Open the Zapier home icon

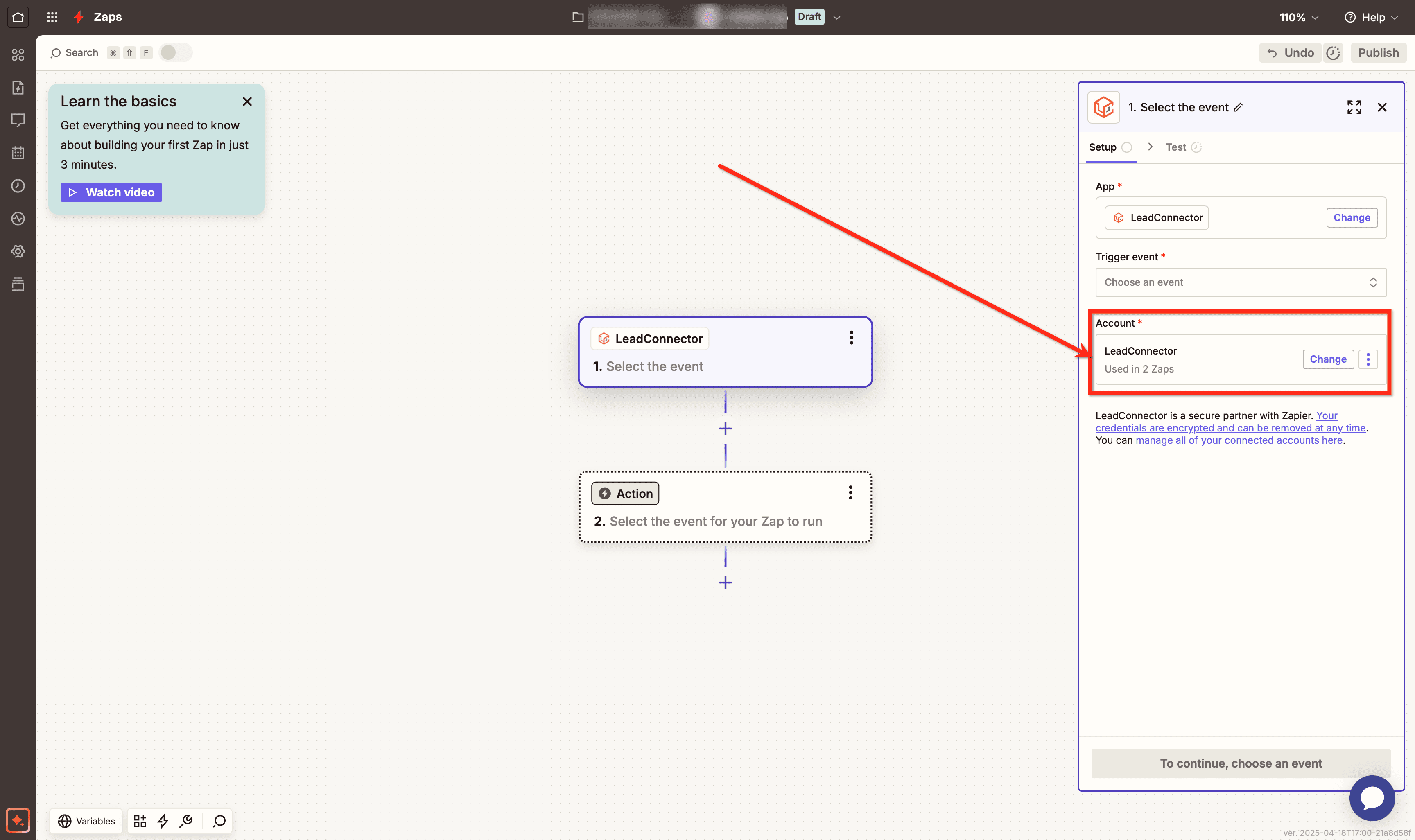(x=18, y=17)
